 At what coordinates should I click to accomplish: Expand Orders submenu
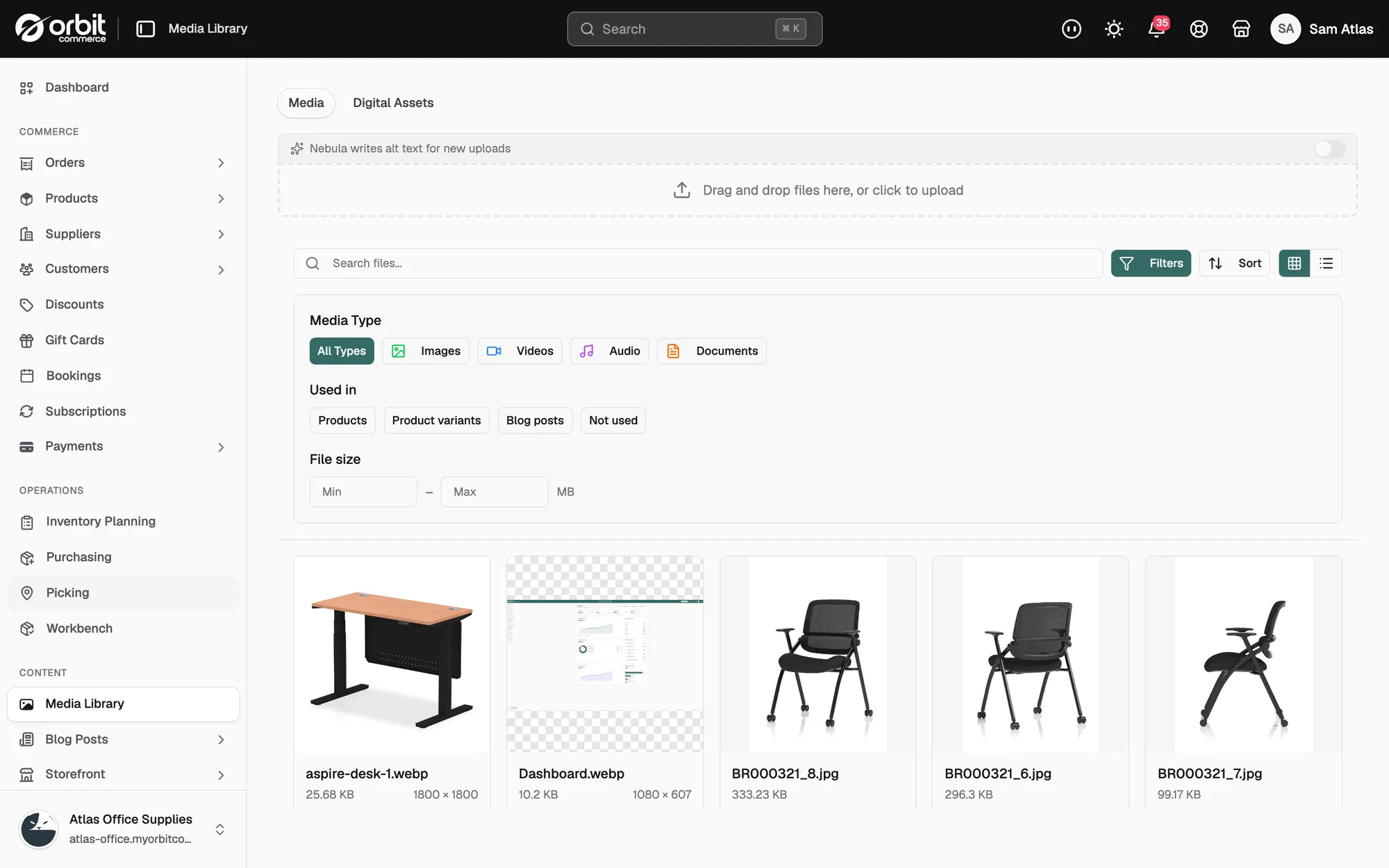point(221,163)
